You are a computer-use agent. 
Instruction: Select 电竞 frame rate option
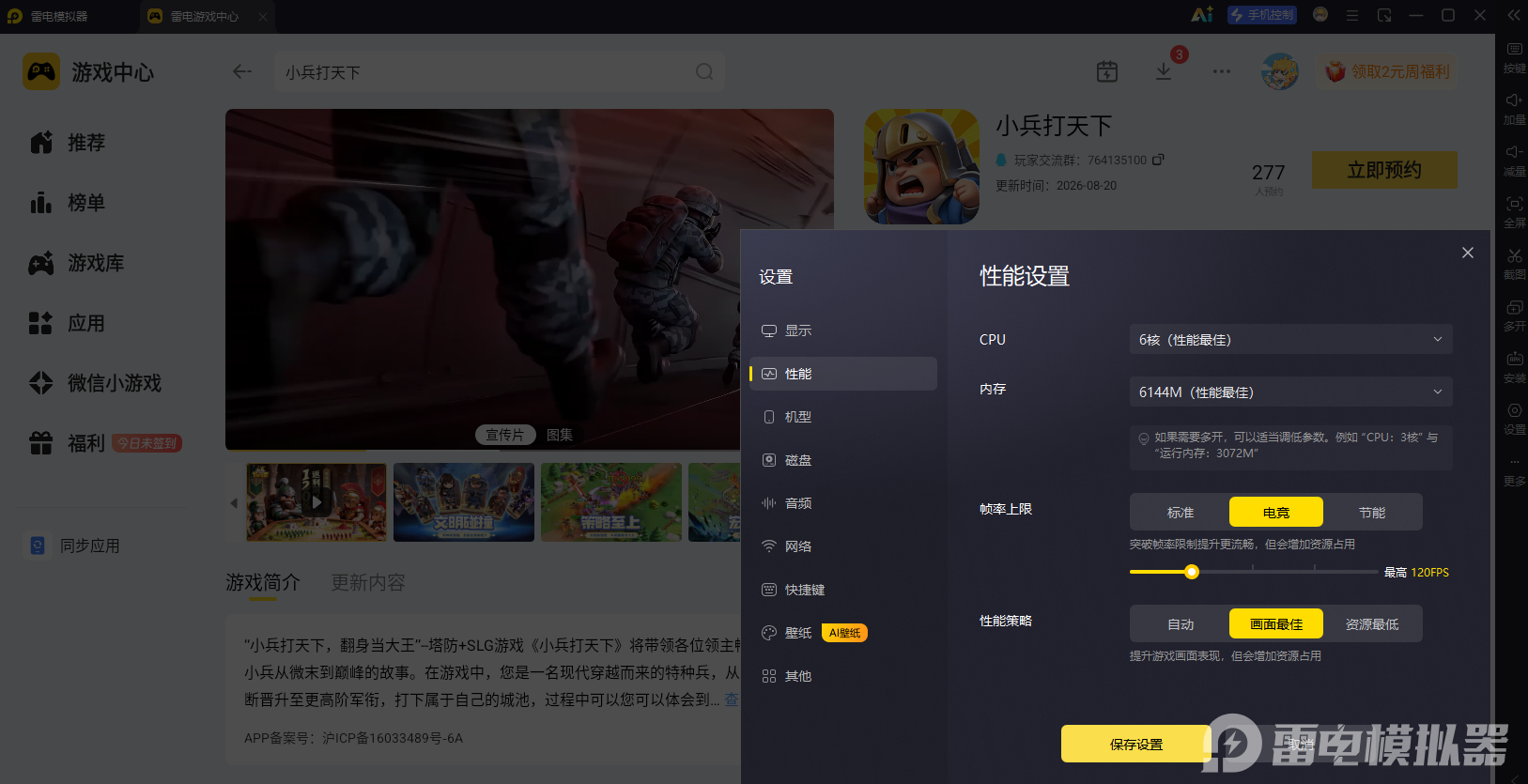pos(1276,512)
